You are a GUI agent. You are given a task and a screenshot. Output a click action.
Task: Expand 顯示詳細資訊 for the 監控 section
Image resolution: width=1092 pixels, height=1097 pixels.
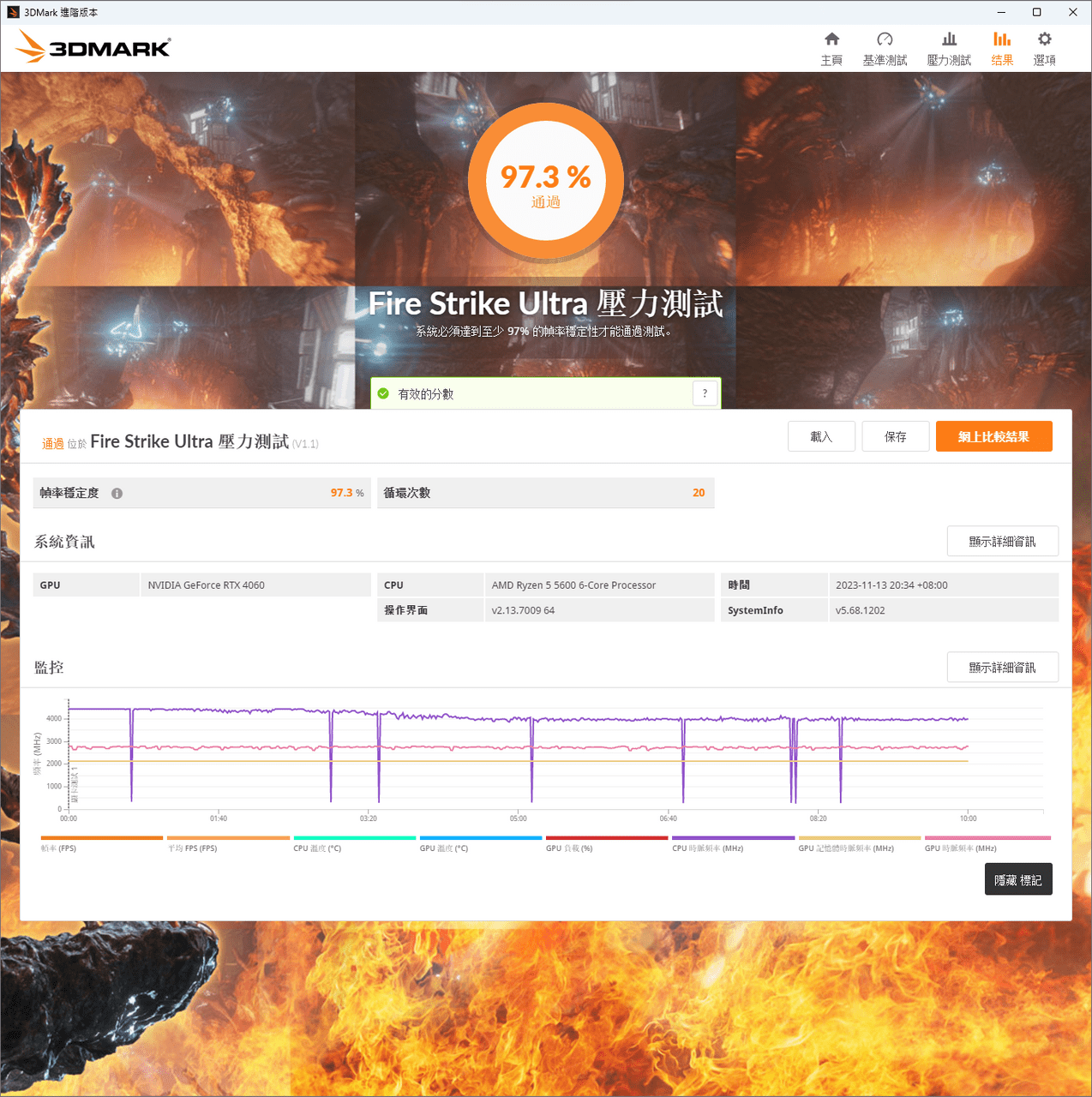[x=1002, y=667]
